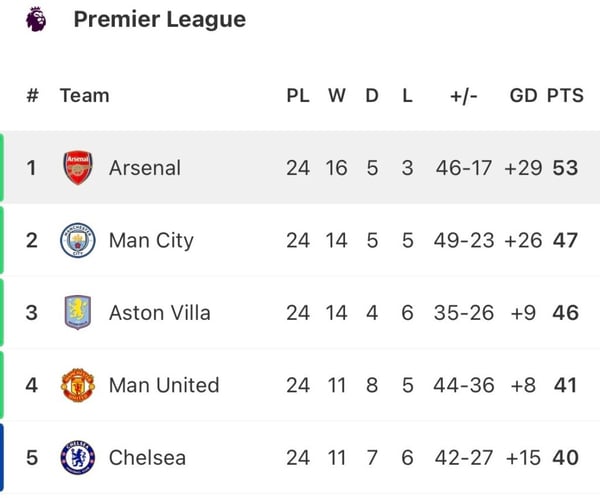Select the Man City club badge
The width and height of the screenshot is (600, 498).
coord(77,240)
